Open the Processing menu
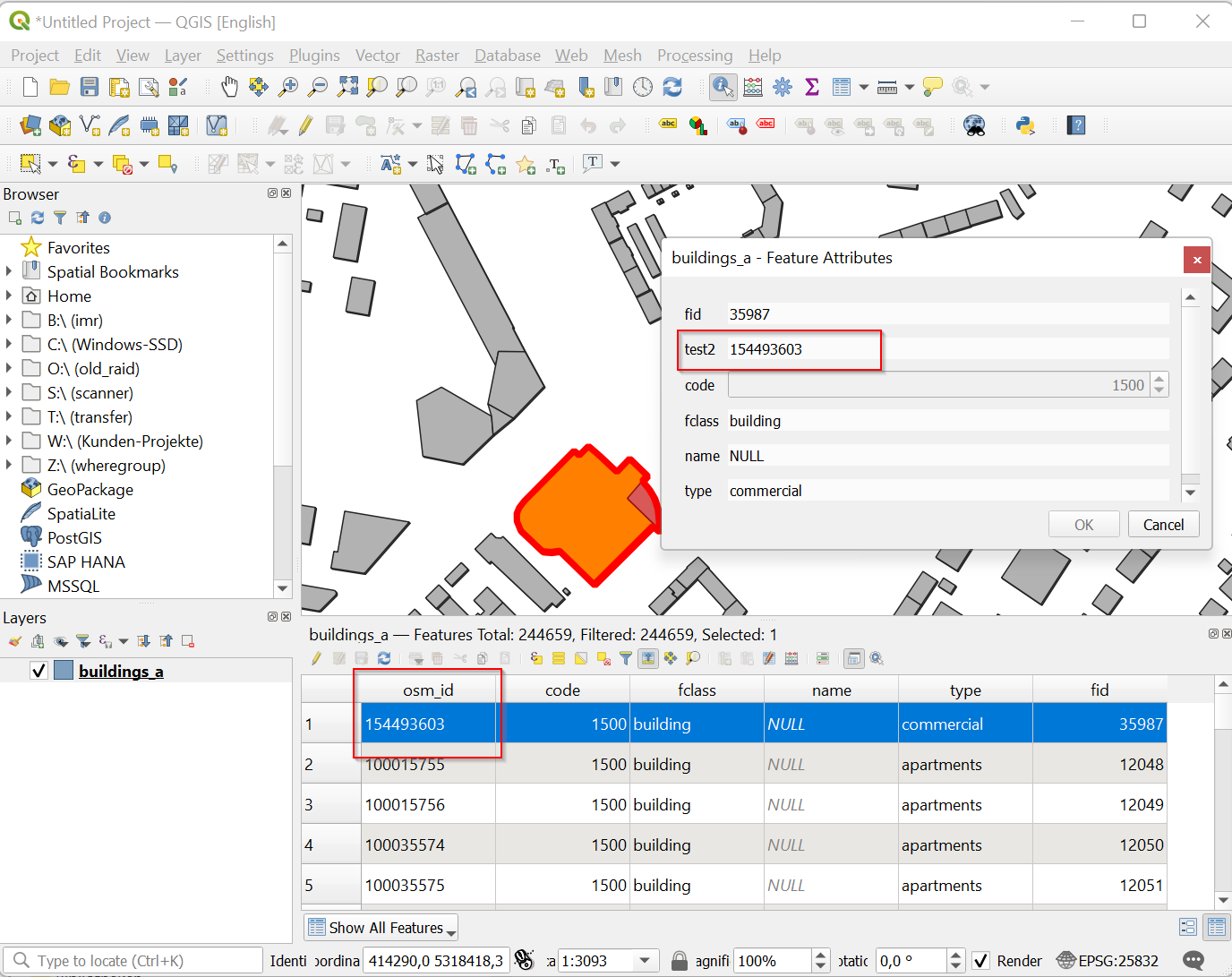This screenshot has height=977, width=1232. [x=695, y=56]
